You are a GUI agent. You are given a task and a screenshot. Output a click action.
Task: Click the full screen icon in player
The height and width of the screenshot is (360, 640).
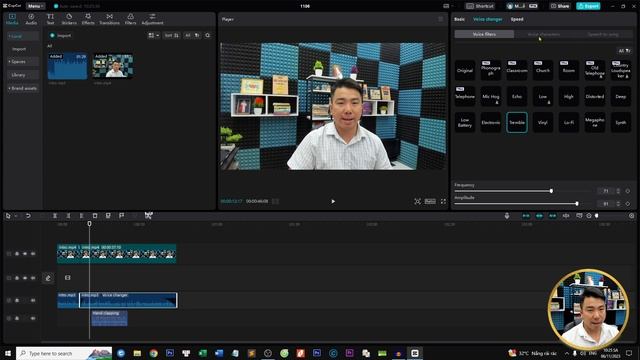tap(443, 201)
